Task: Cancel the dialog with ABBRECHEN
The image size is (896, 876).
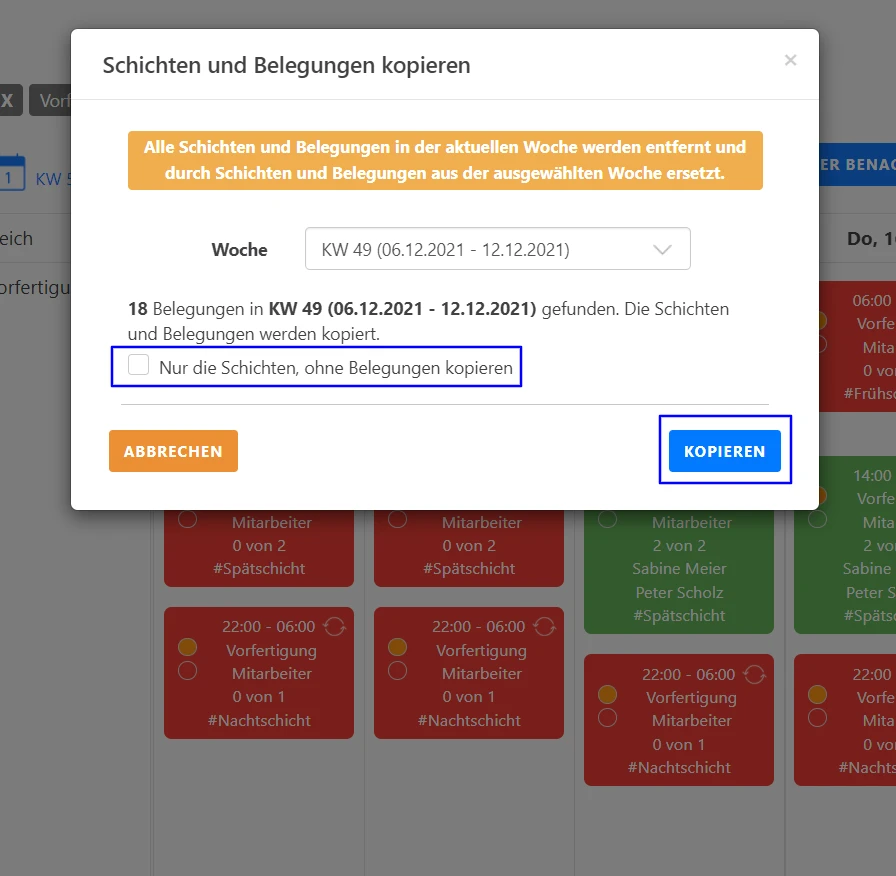Action: tap(173, 451)
